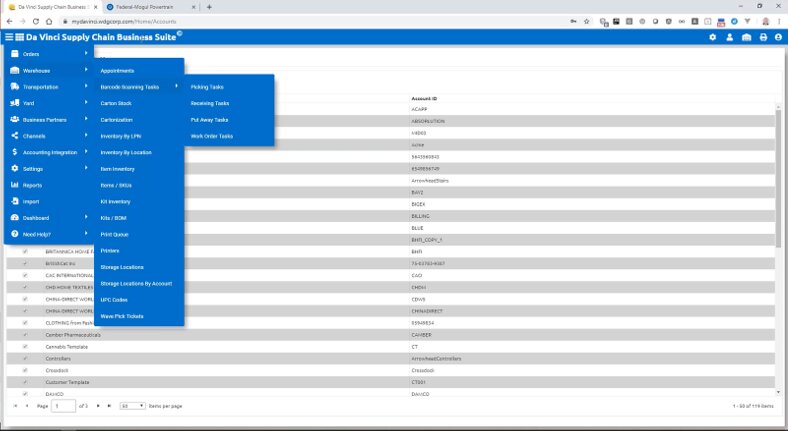788x431 pixels.
Task: Click the printer icon in blue header
Action: click(764, 37)
